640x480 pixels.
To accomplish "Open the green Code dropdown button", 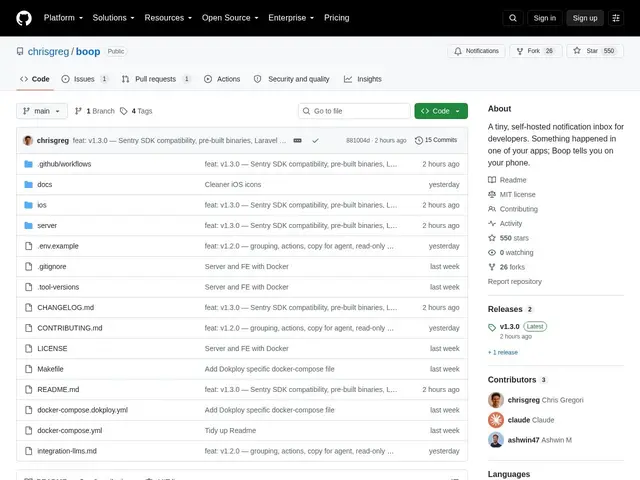I will coord(441,111).
